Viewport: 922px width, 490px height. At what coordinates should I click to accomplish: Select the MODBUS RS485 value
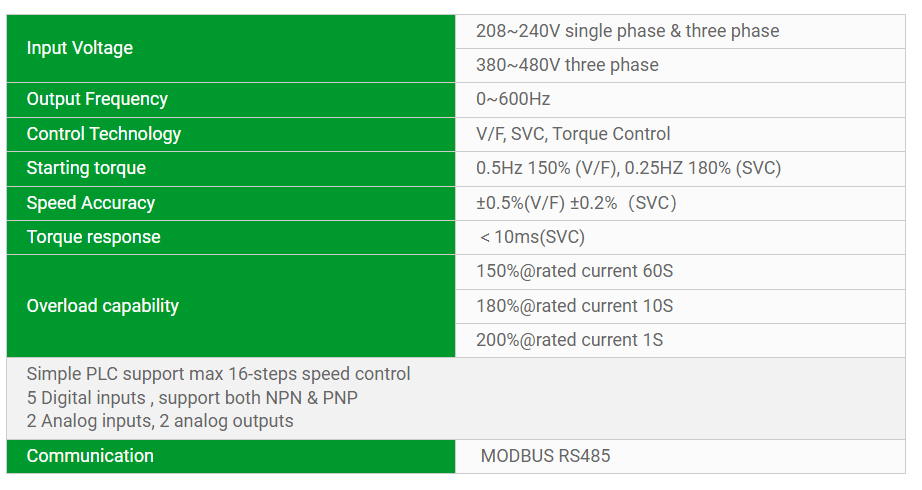(545, 456)
